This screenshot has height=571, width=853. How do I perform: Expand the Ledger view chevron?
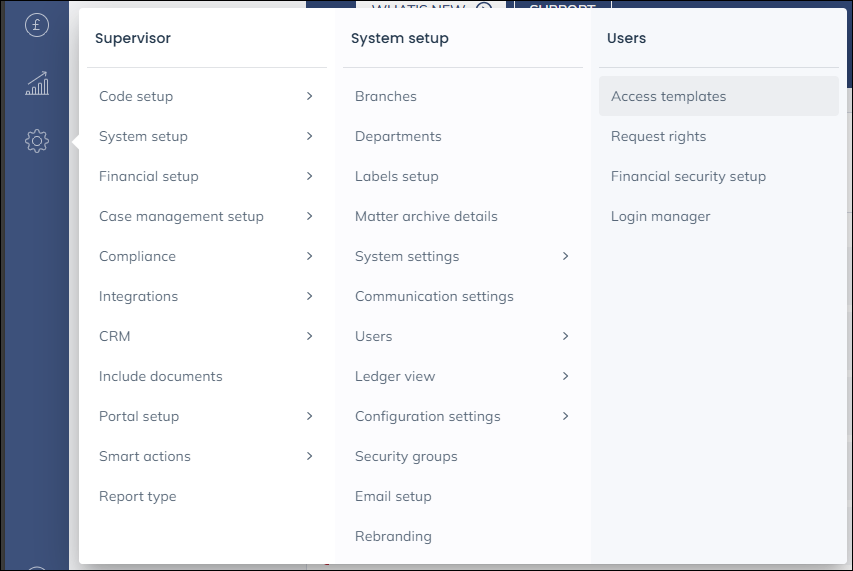(565, 376)
